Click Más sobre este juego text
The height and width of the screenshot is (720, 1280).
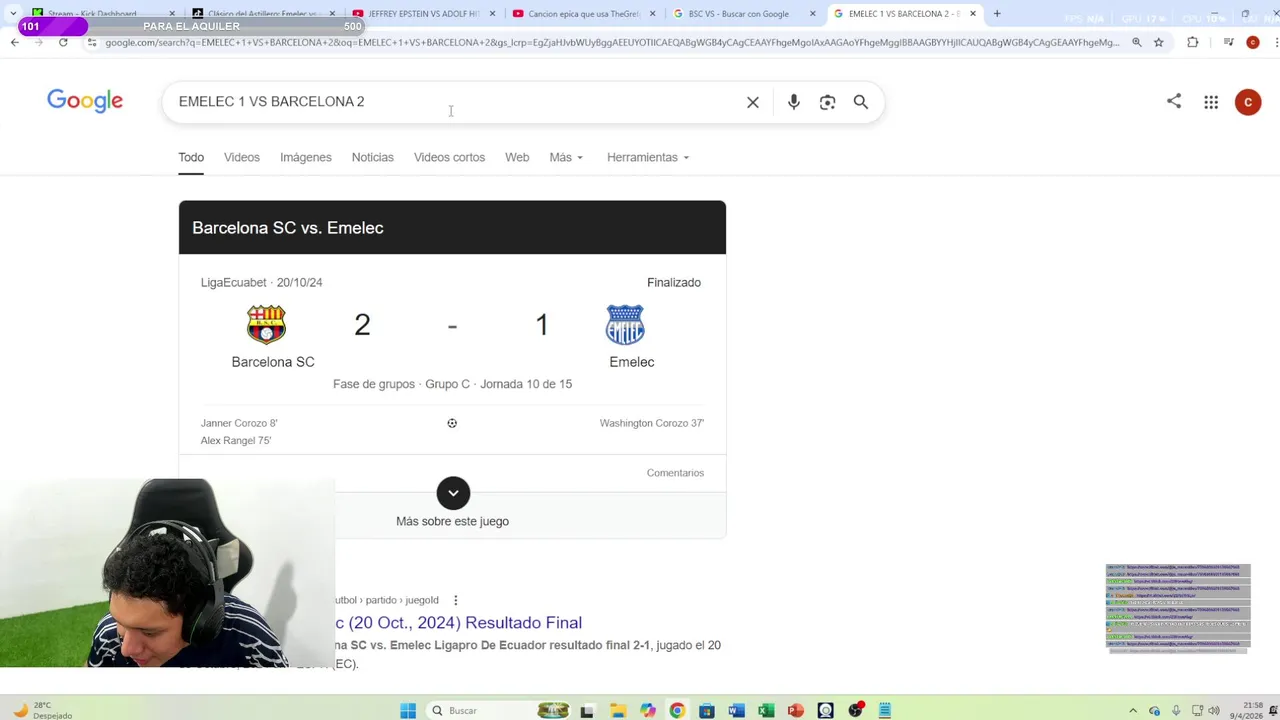452,521
